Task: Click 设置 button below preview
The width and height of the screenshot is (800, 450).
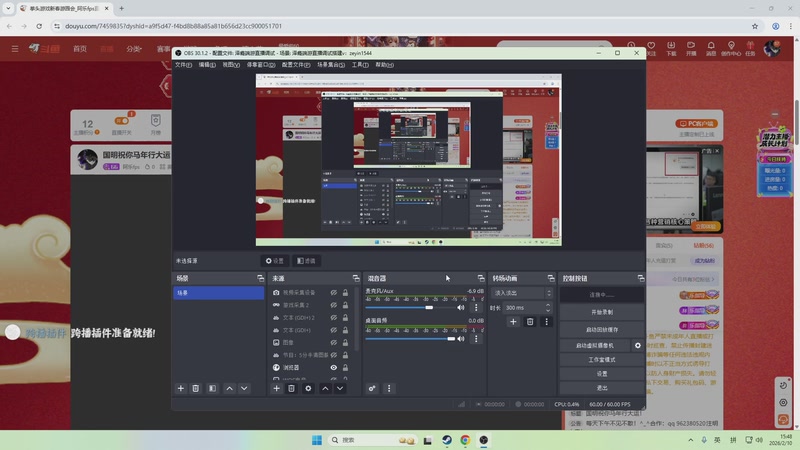Action: [x=274, y=261]
